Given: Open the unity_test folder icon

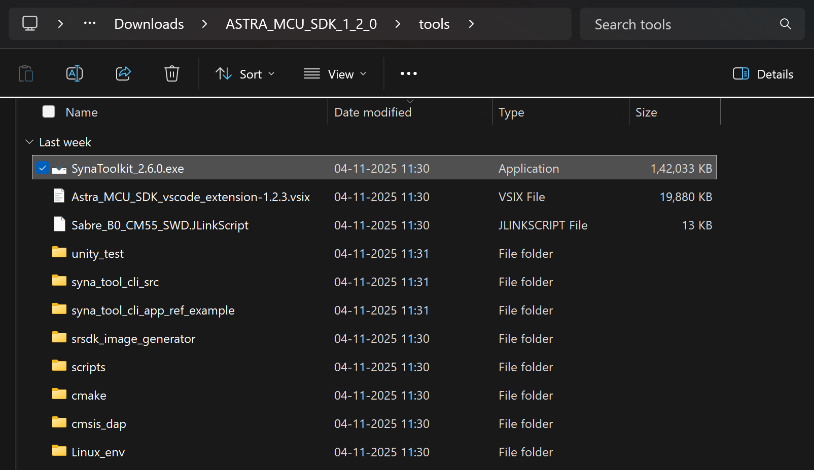Looking at the screenshot, I should point(59,253).
